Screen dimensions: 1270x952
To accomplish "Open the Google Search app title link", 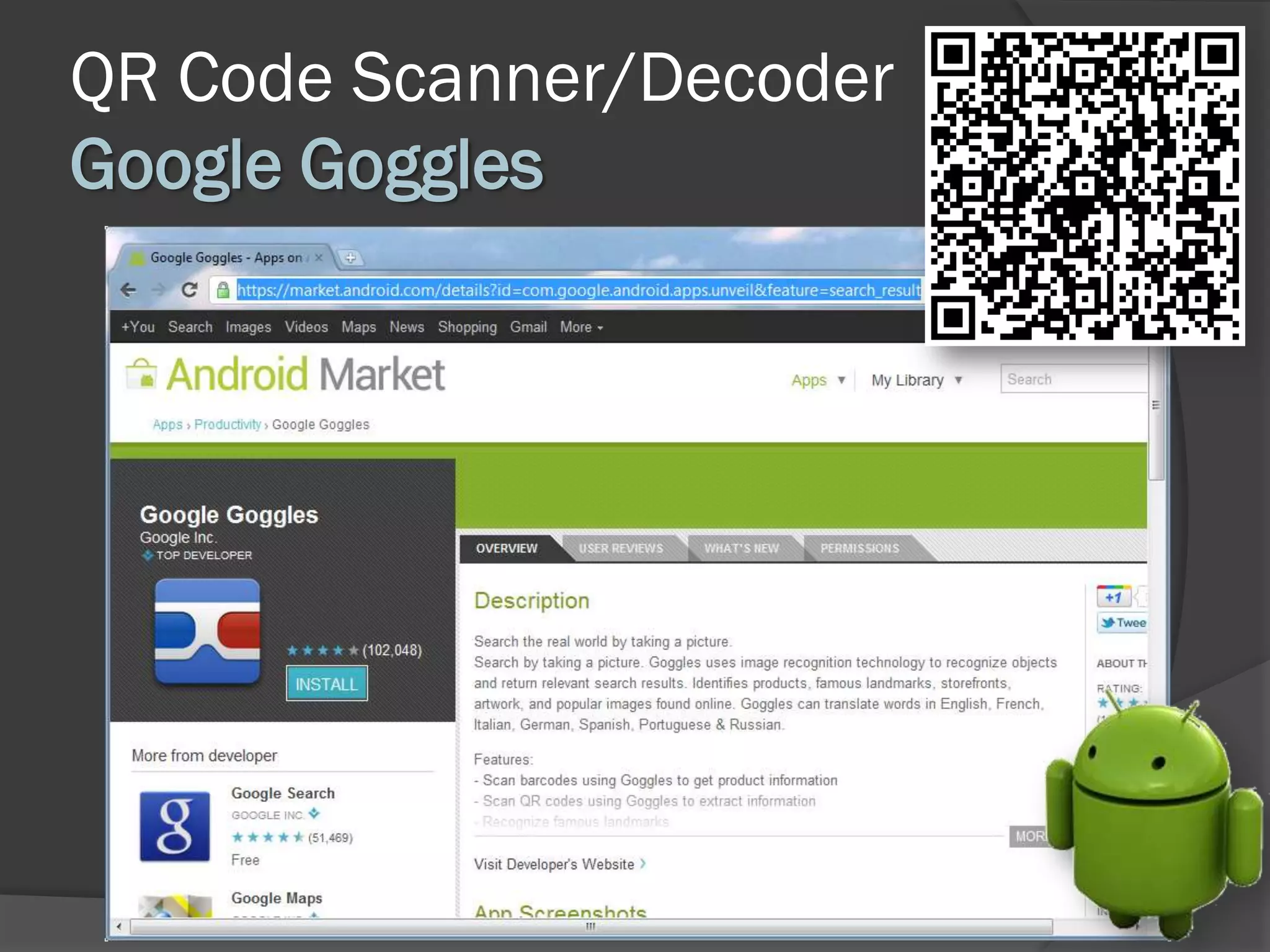I will pyautogui.click(x=283, y=793).
